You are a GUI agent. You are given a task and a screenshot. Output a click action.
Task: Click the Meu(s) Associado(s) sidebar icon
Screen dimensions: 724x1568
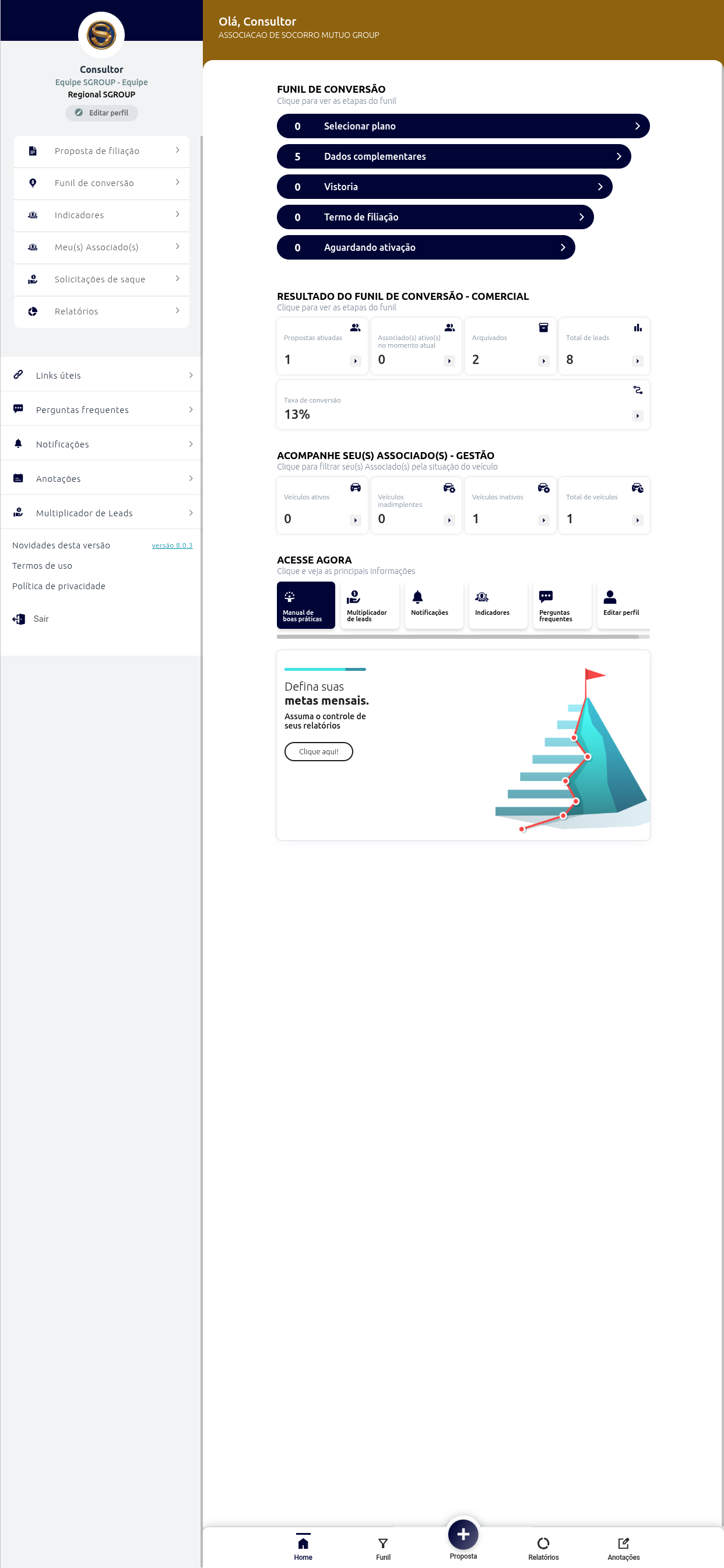pos(33,247)
